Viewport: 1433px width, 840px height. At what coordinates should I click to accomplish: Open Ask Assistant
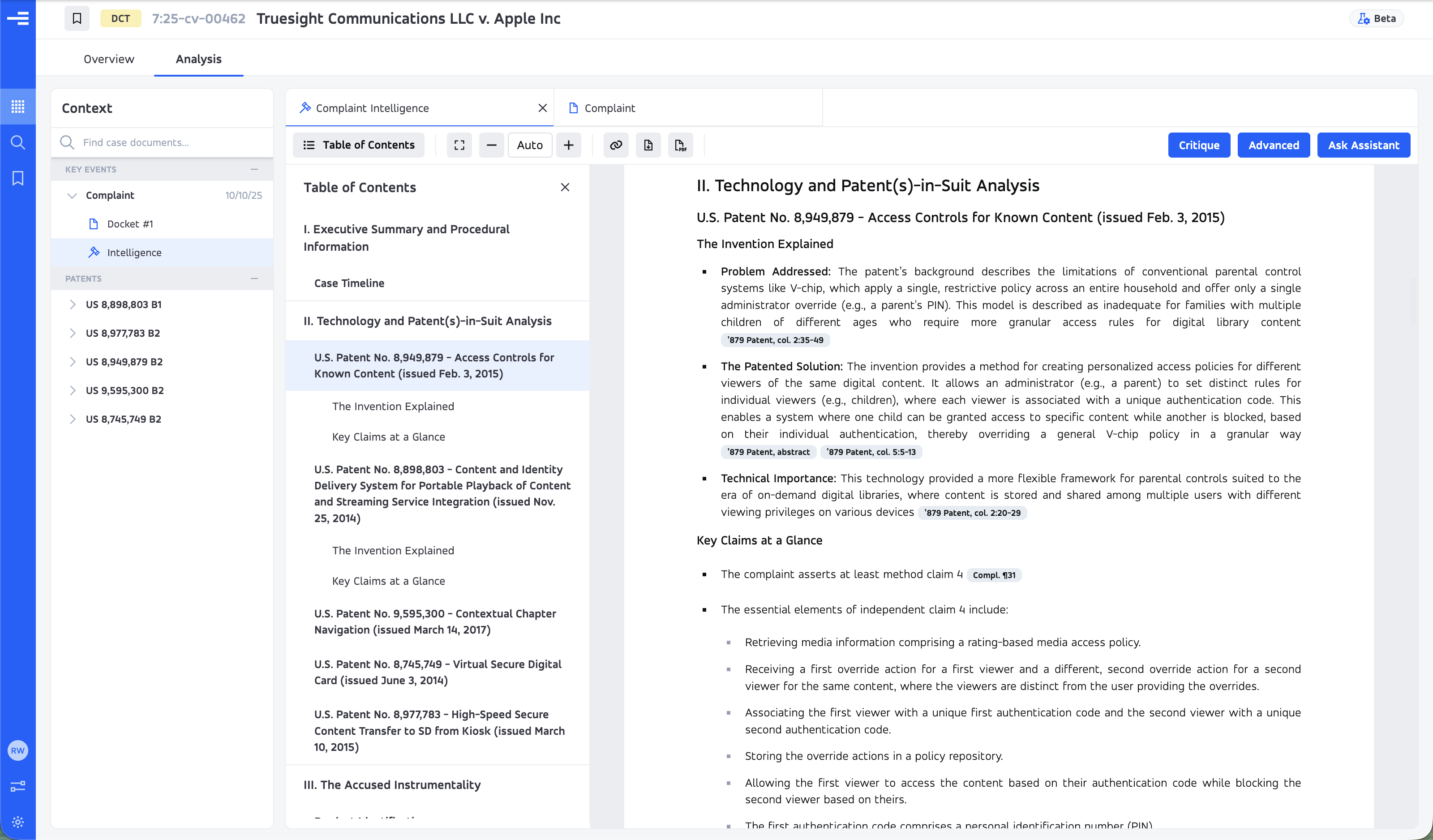pyautogui.click(x=1363, y=145)
